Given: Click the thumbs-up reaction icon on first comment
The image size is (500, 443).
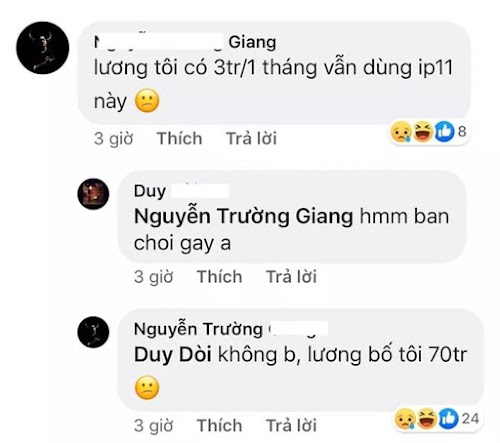Looking at the screenshot, I should pos(444,132).
